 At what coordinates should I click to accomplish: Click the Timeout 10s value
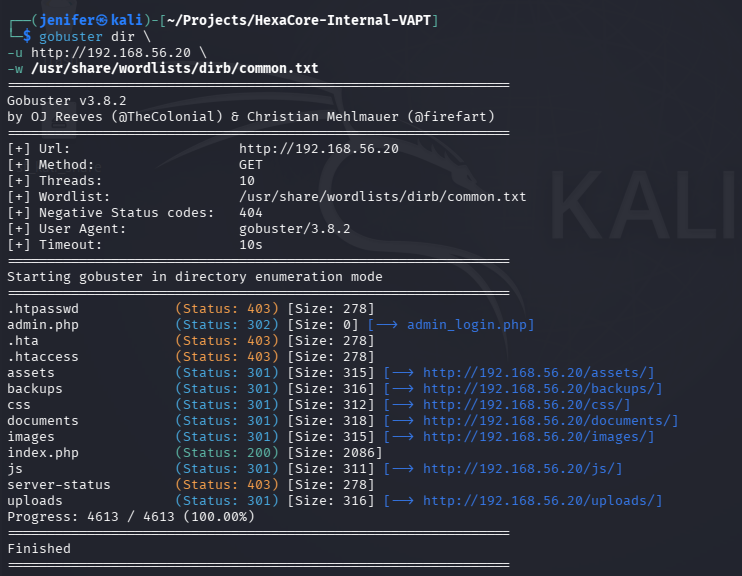point(251,245)
